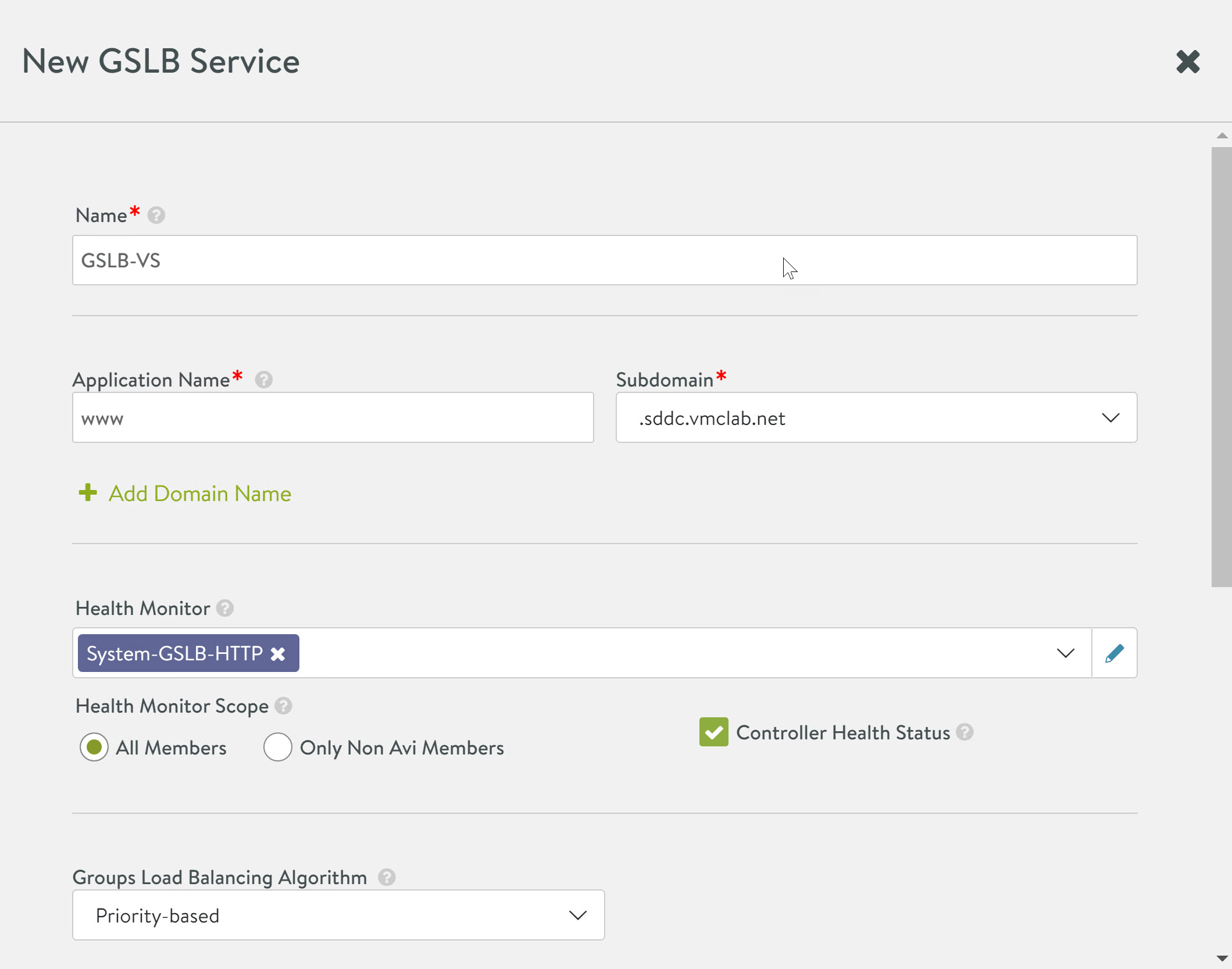
Task: Uncheck the Controller Health Status checkbox
Action: tap(713, 732)
